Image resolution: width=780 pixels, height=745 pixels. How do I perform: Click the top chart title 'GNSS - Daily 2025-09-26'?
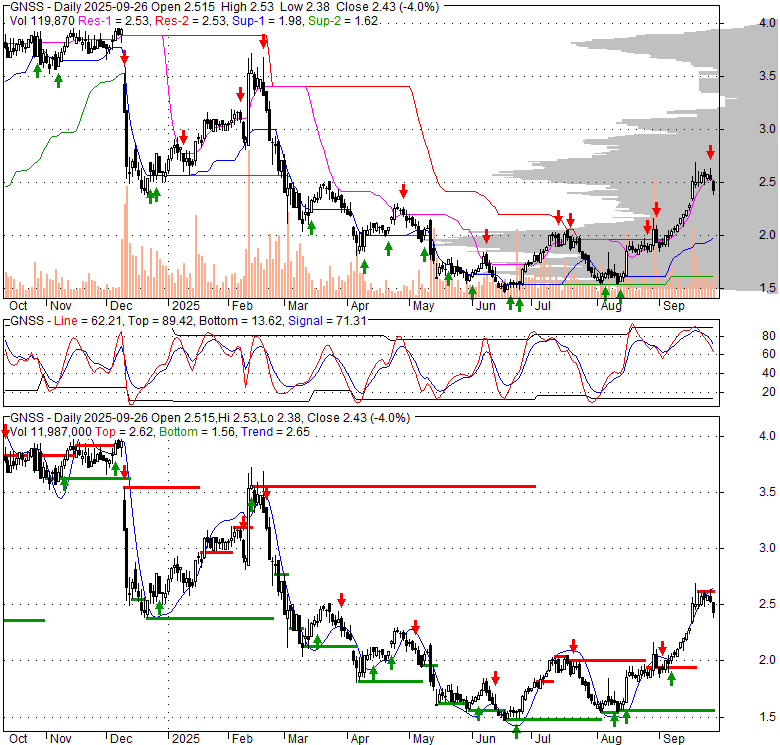[x=79, y=7]
